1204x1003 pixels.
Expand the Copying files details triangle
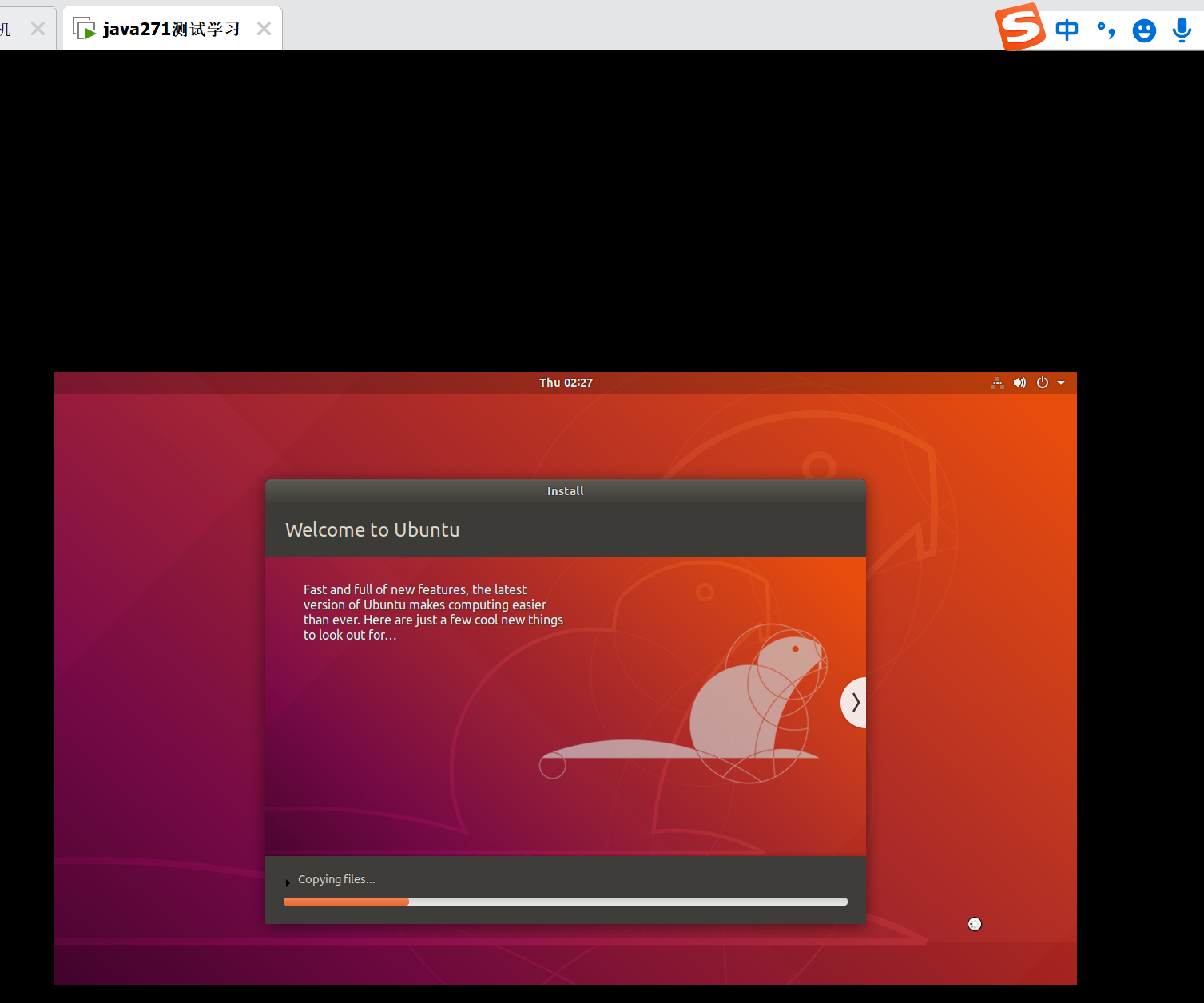click(x=288, y=882)
